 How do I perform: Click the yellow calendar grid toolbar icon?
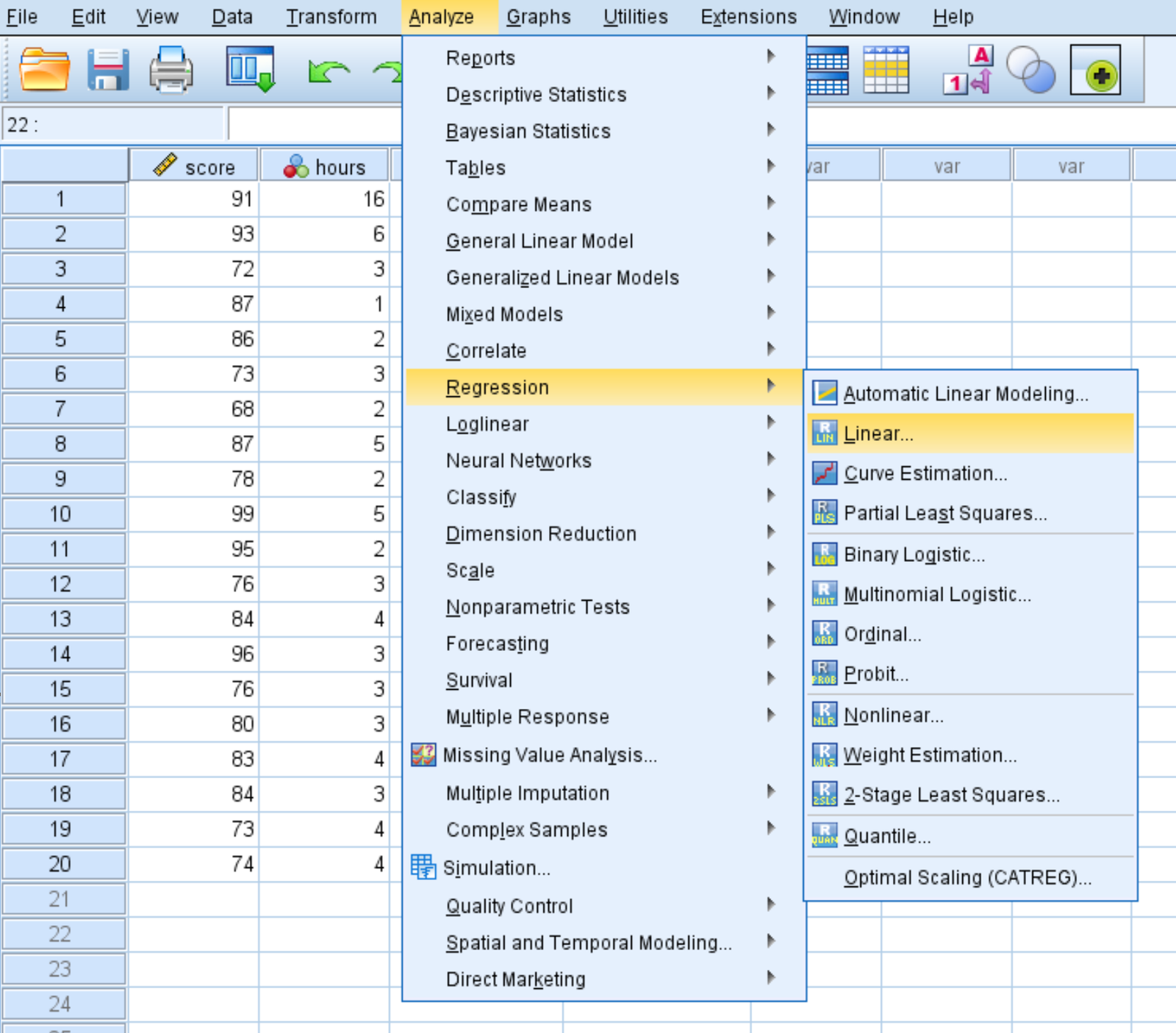click(x=886, y=70)
